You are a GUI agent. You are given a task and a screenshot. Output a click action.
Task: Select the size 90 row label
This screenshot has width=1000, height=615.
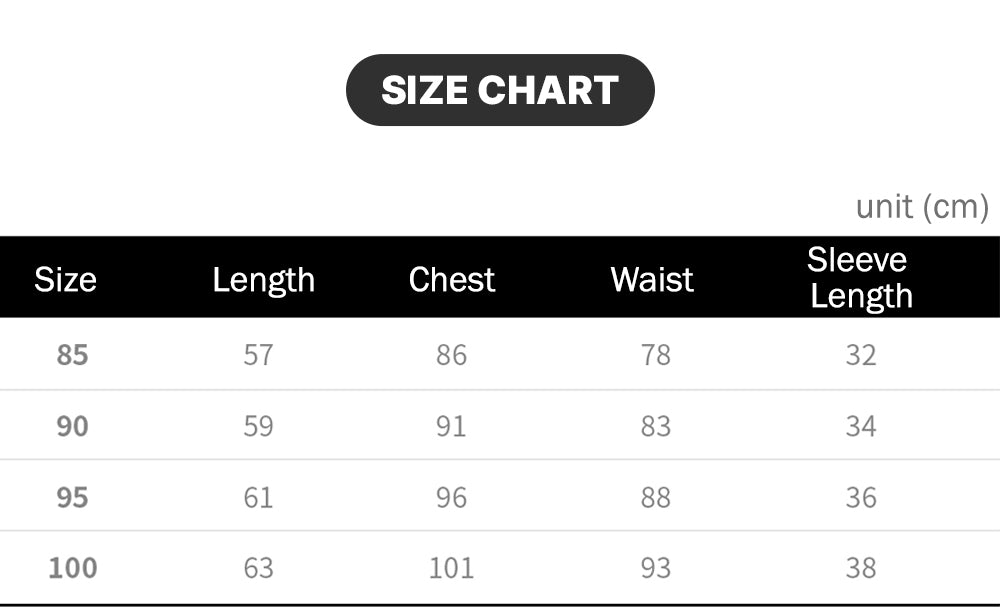coord(72,426)
